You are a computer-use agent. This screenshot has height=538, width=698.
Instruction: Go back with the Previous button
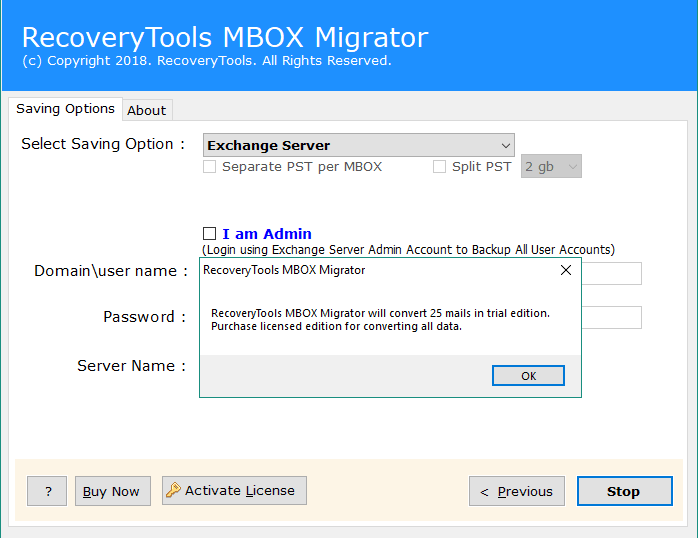click(x=517, y=491)
